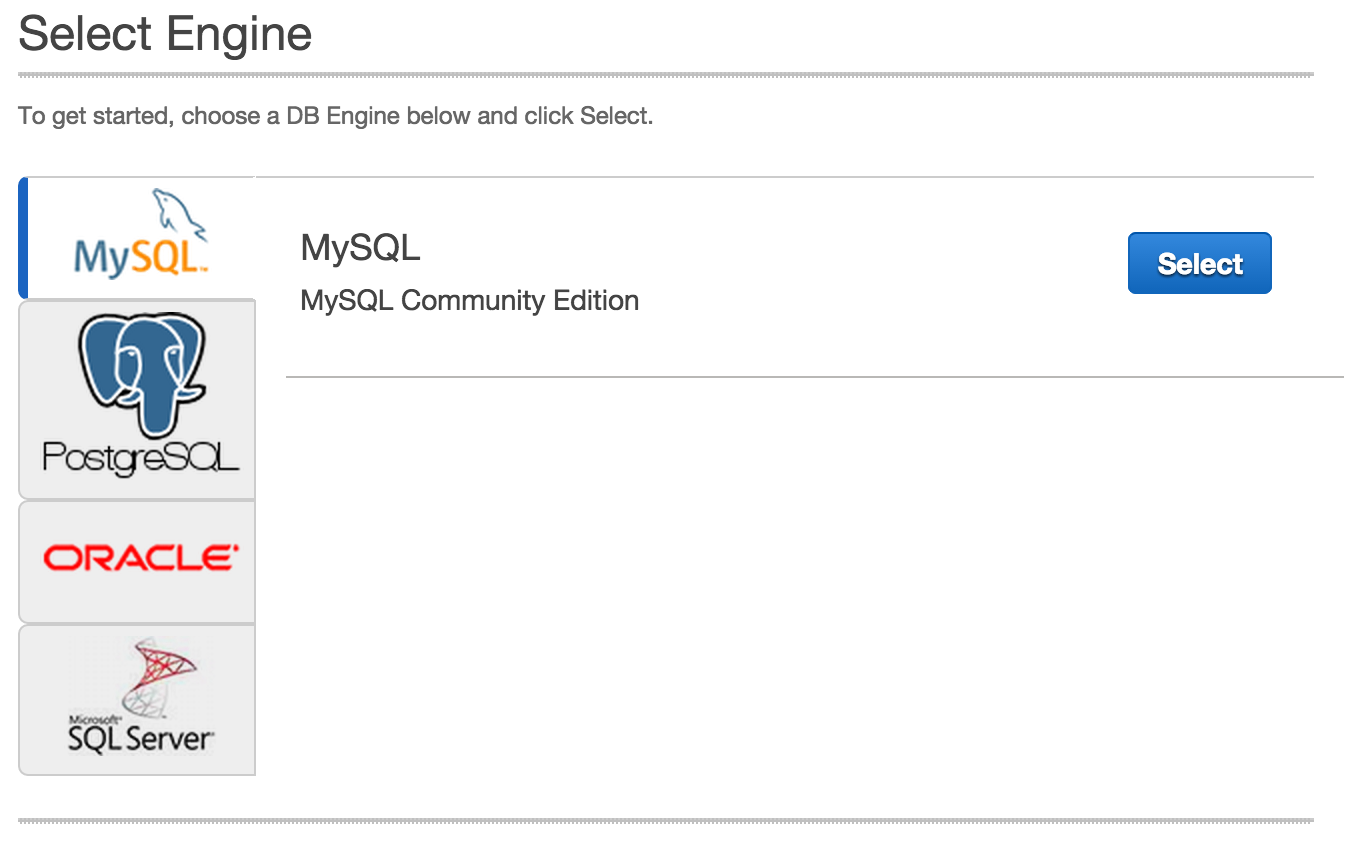Click the MySQL heading text
1362x844 pixels.
(x=360, y=247)
